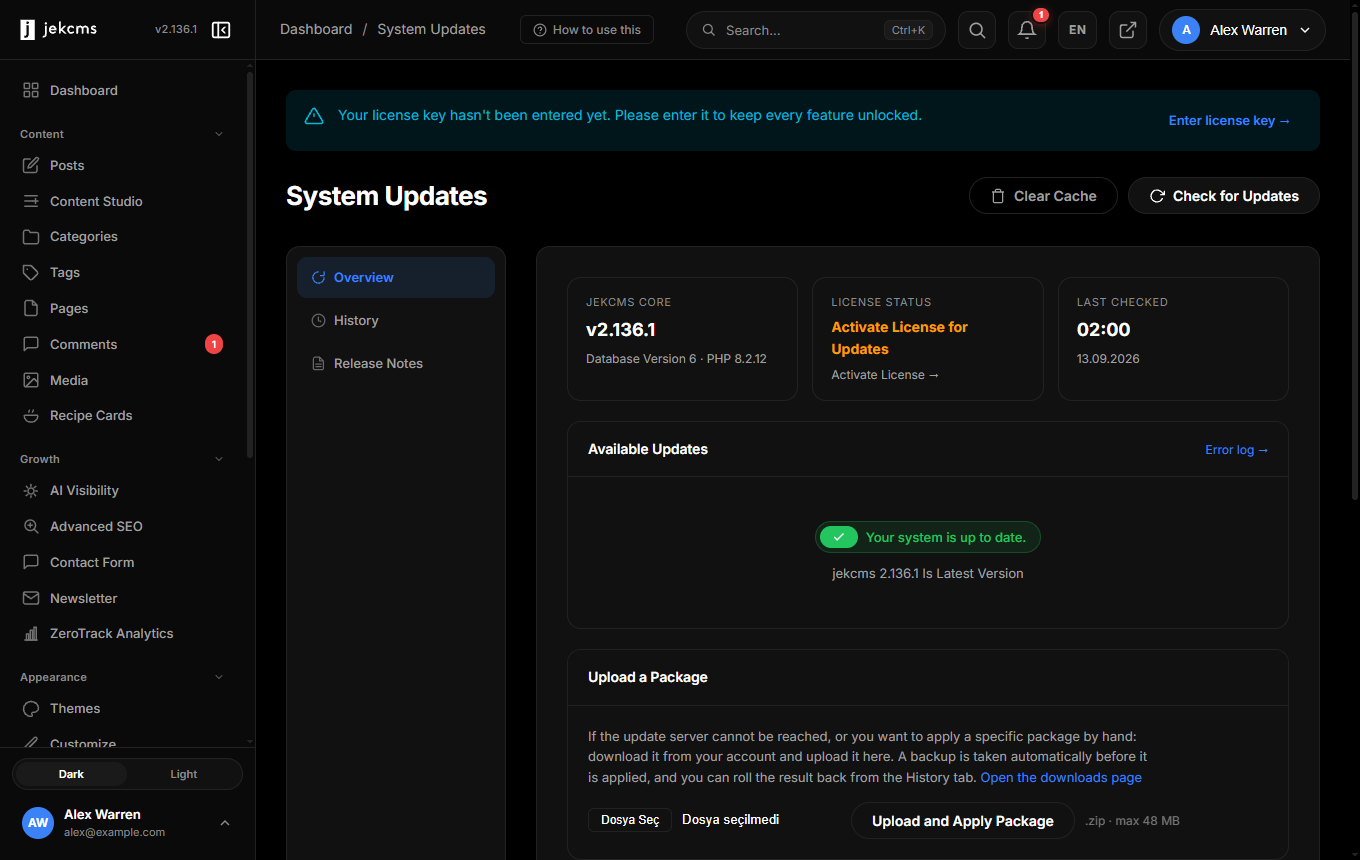
Task: Select the Overview tab
Action: [x=396, y=277]
